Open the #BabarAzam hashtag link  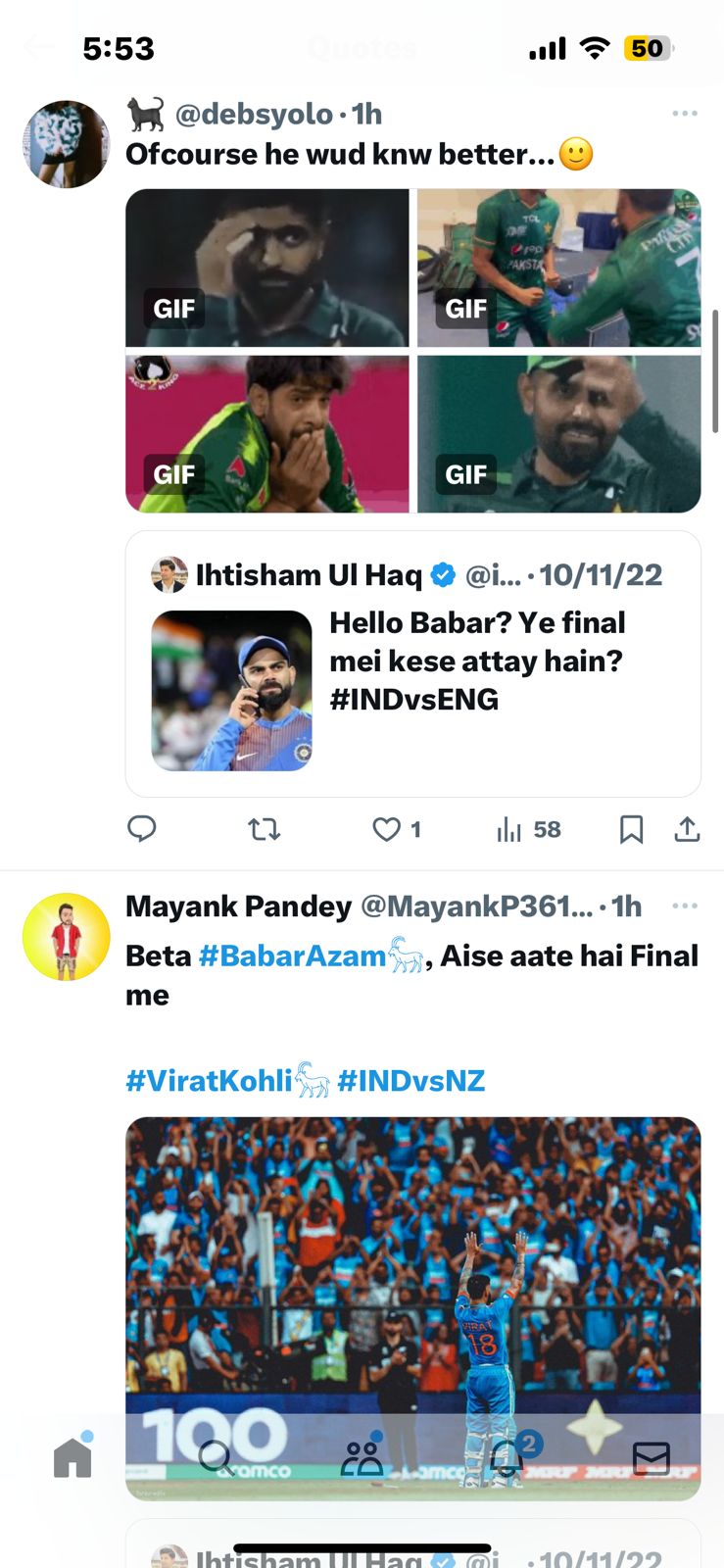(x=292, y=956)
